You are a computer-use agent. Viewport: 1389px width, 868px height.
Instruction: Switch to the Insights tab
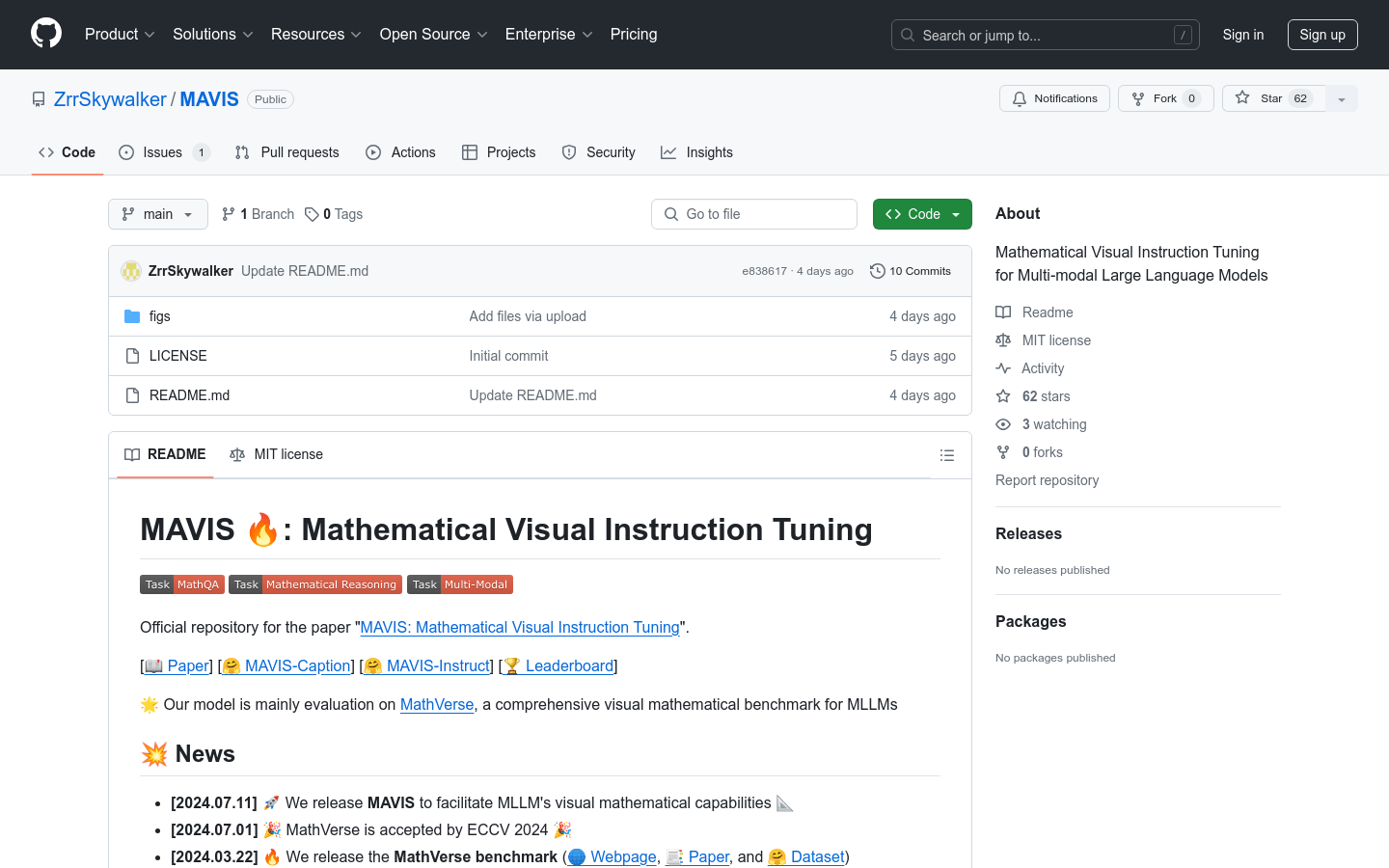click(x=696, y=152)
